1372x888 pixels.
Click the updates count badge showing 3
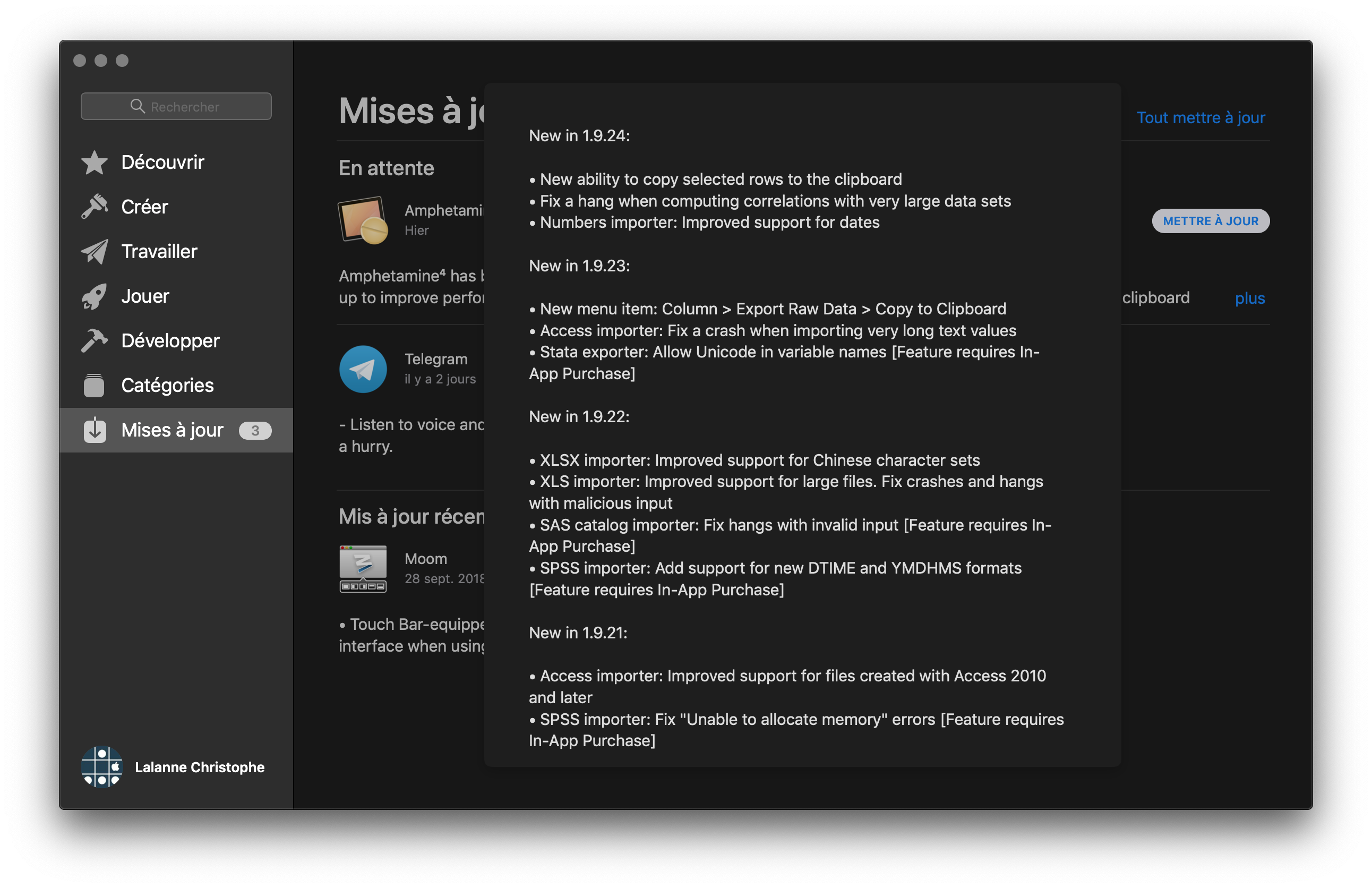click(x=255, y=431)
